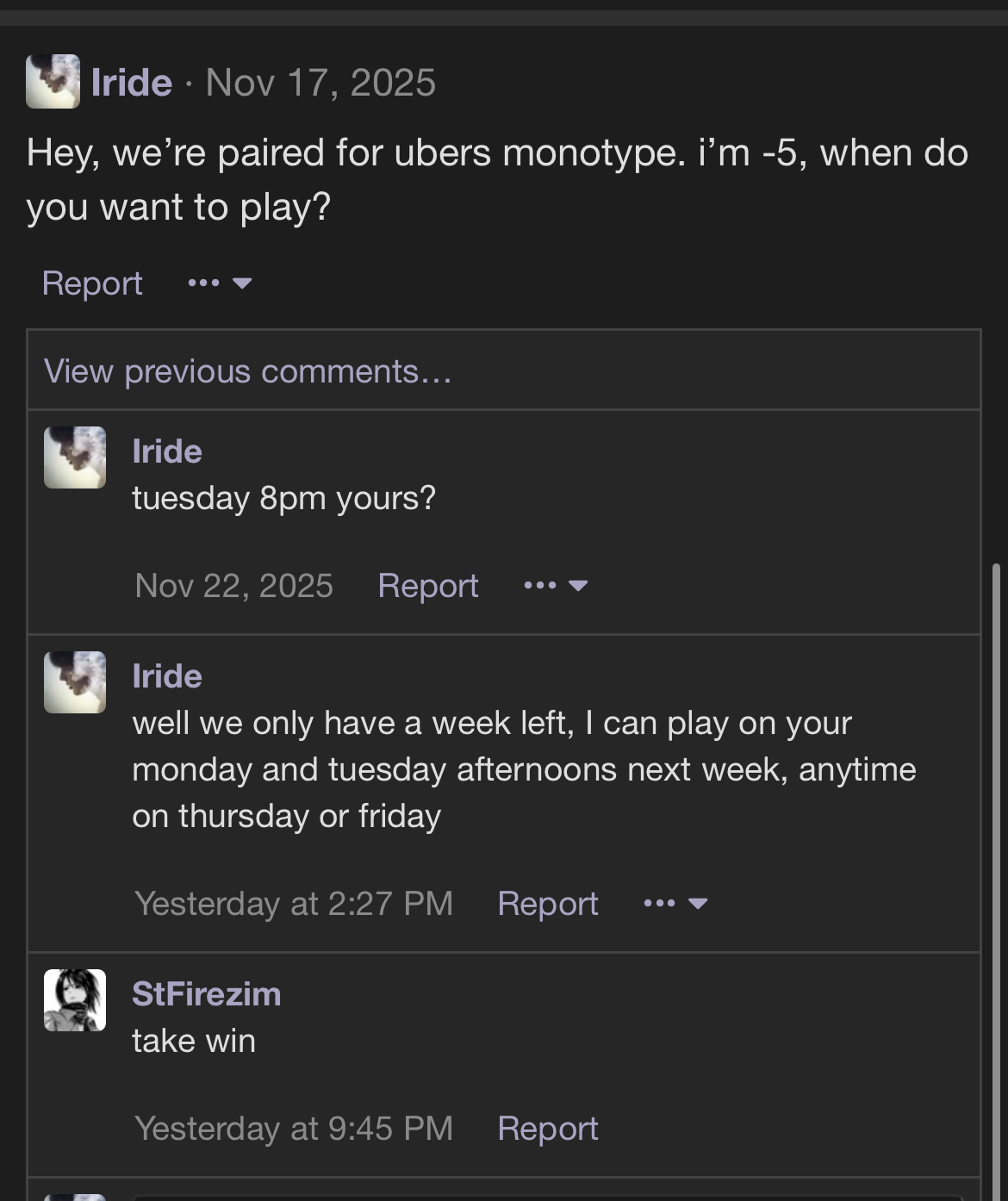The image size is (1008, 1201).
Task: Click Iride's avatar on the main post
Action: (53, 82)
